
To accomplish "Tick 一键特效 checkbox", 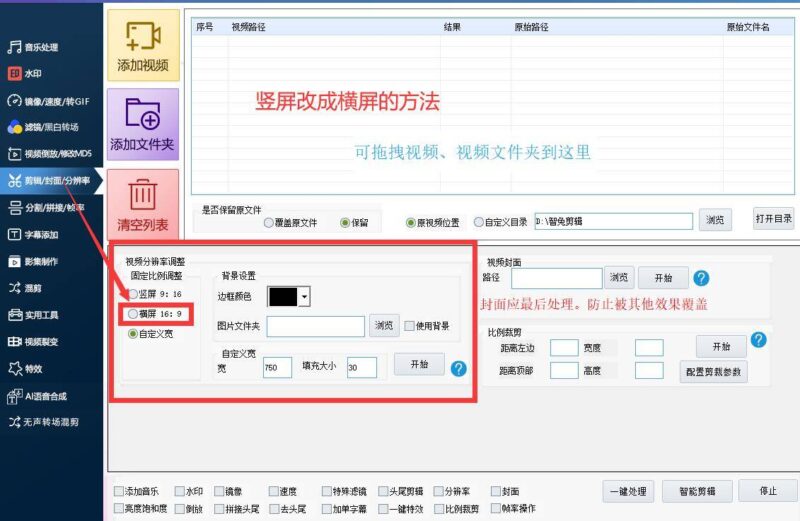I will [401, 508].
